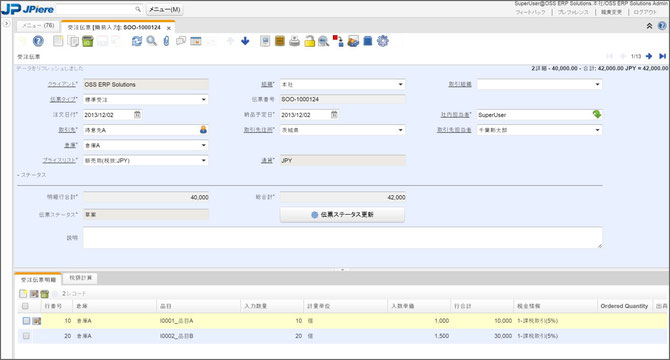Open the 取引先担当者 dropdown
670x360 pixels.
(x=597, y=130)
